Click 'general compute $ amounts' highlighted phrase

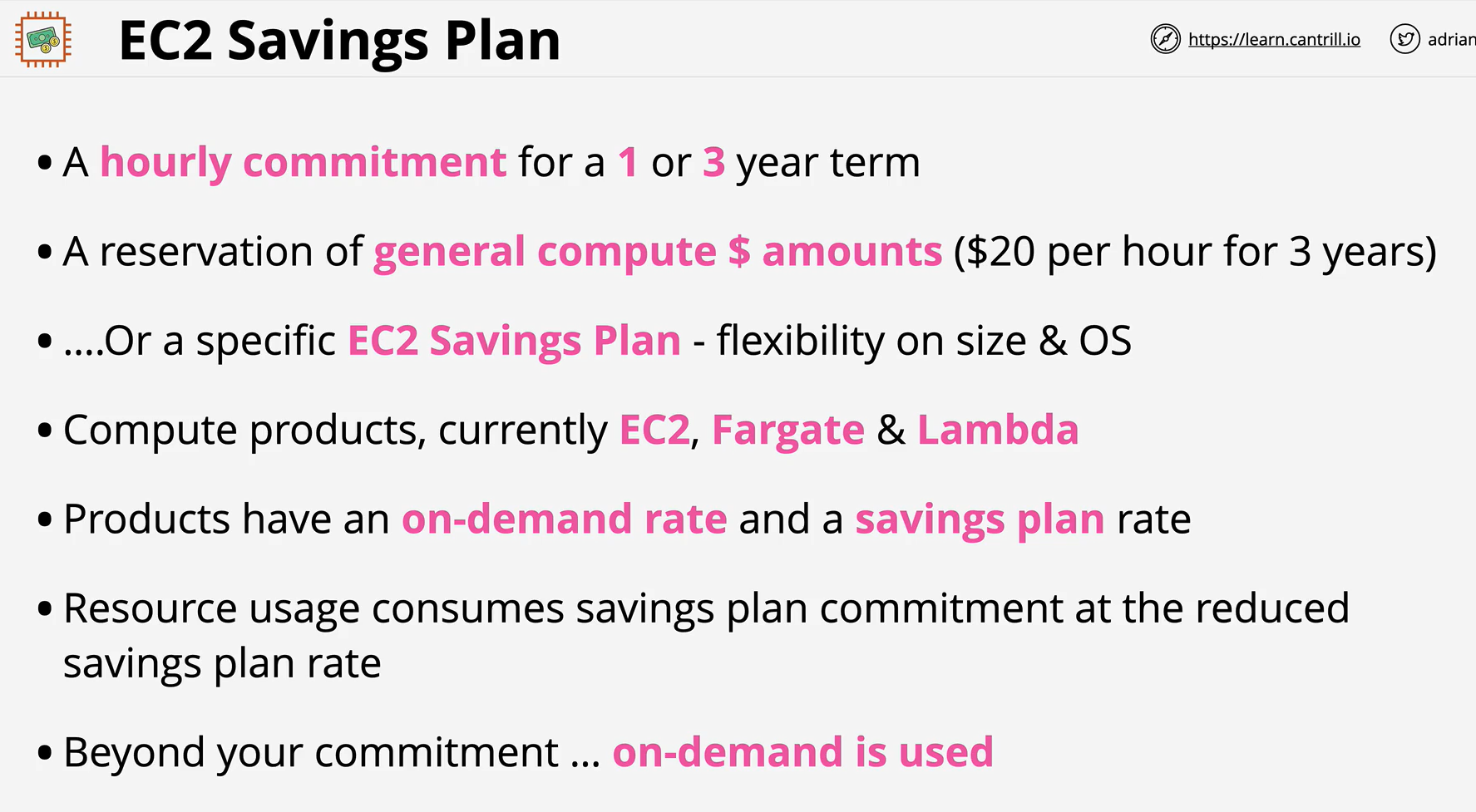[658, 253]
